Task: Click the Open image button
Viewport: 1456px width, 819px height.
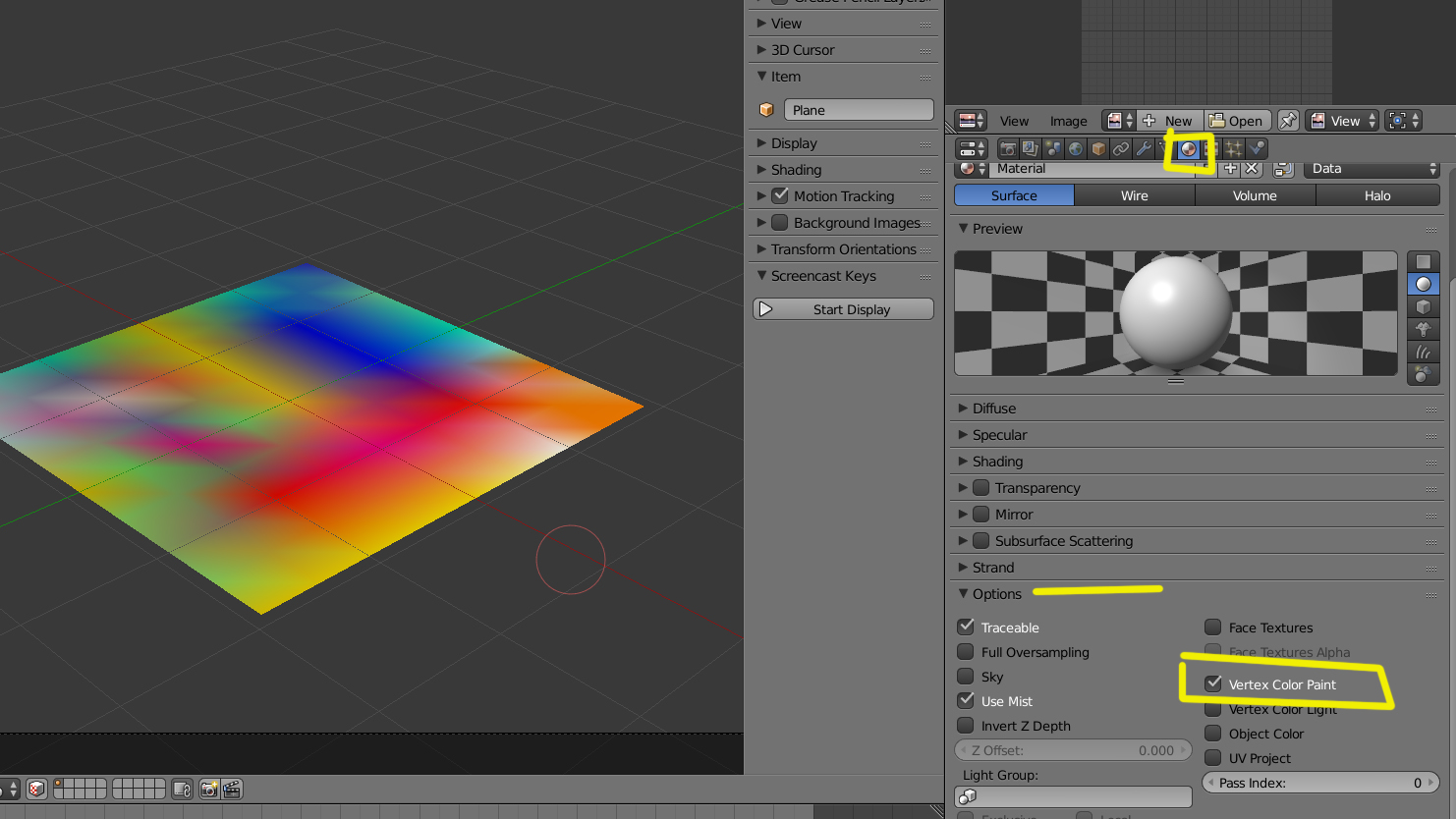Action: pos(1237,121)
